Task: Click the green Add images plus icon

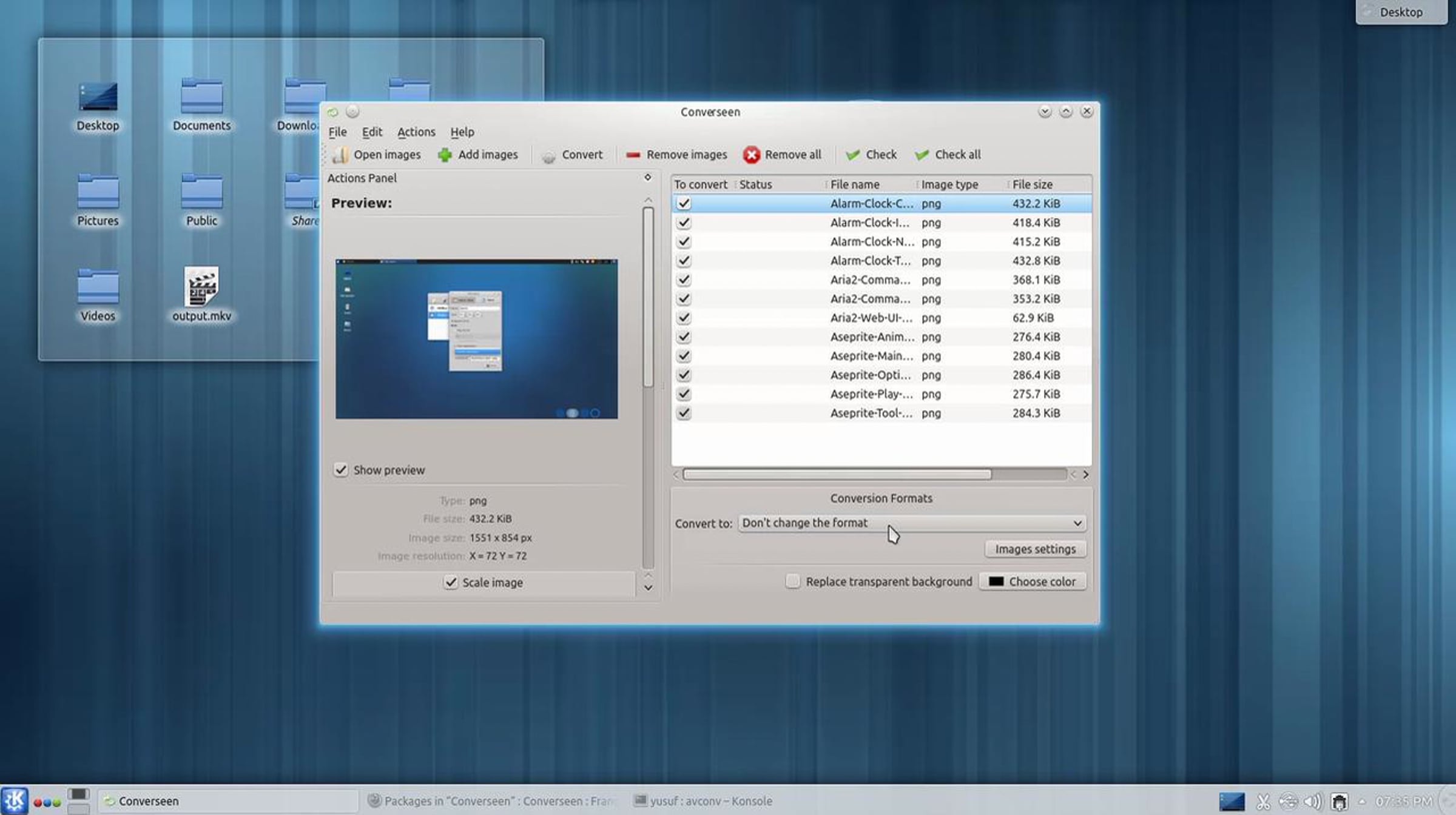Action: [x=445, y=155]
